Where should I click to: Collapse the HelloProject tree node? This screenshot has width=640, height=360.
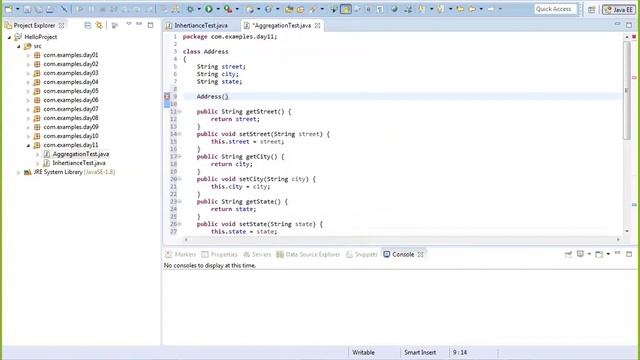[x=9, y=37]
